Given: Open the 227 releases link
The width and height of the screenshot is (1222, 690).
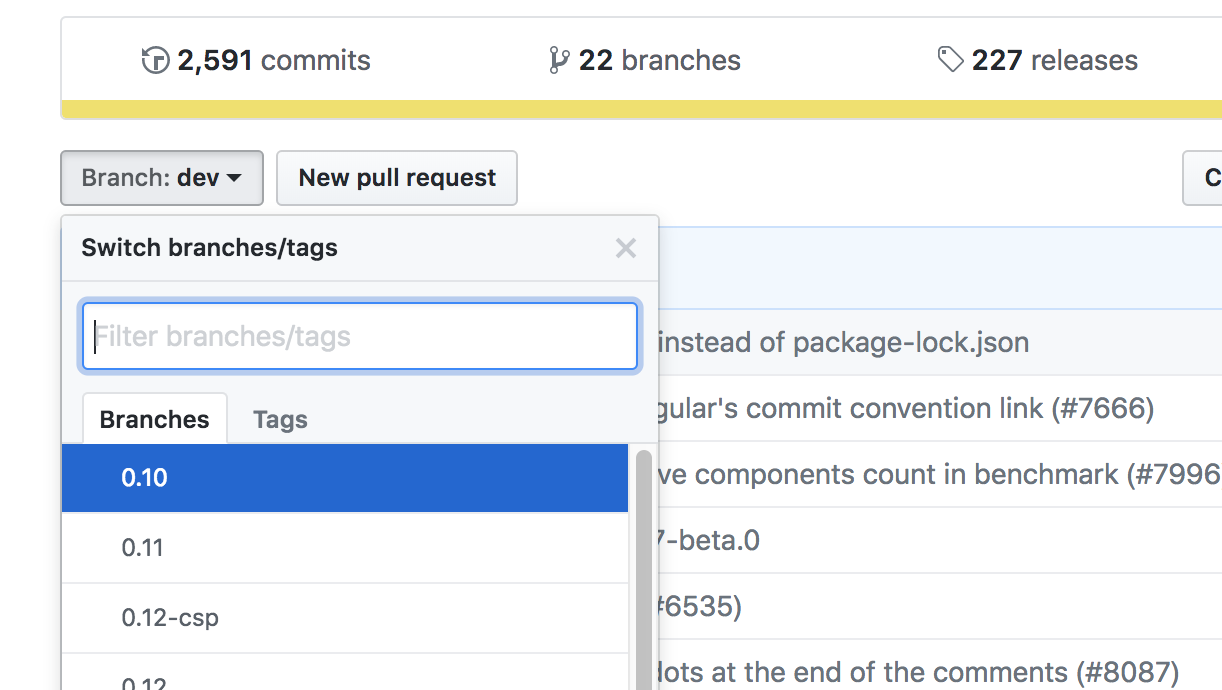Looking at the screenshot, I should pos(1054,61).
